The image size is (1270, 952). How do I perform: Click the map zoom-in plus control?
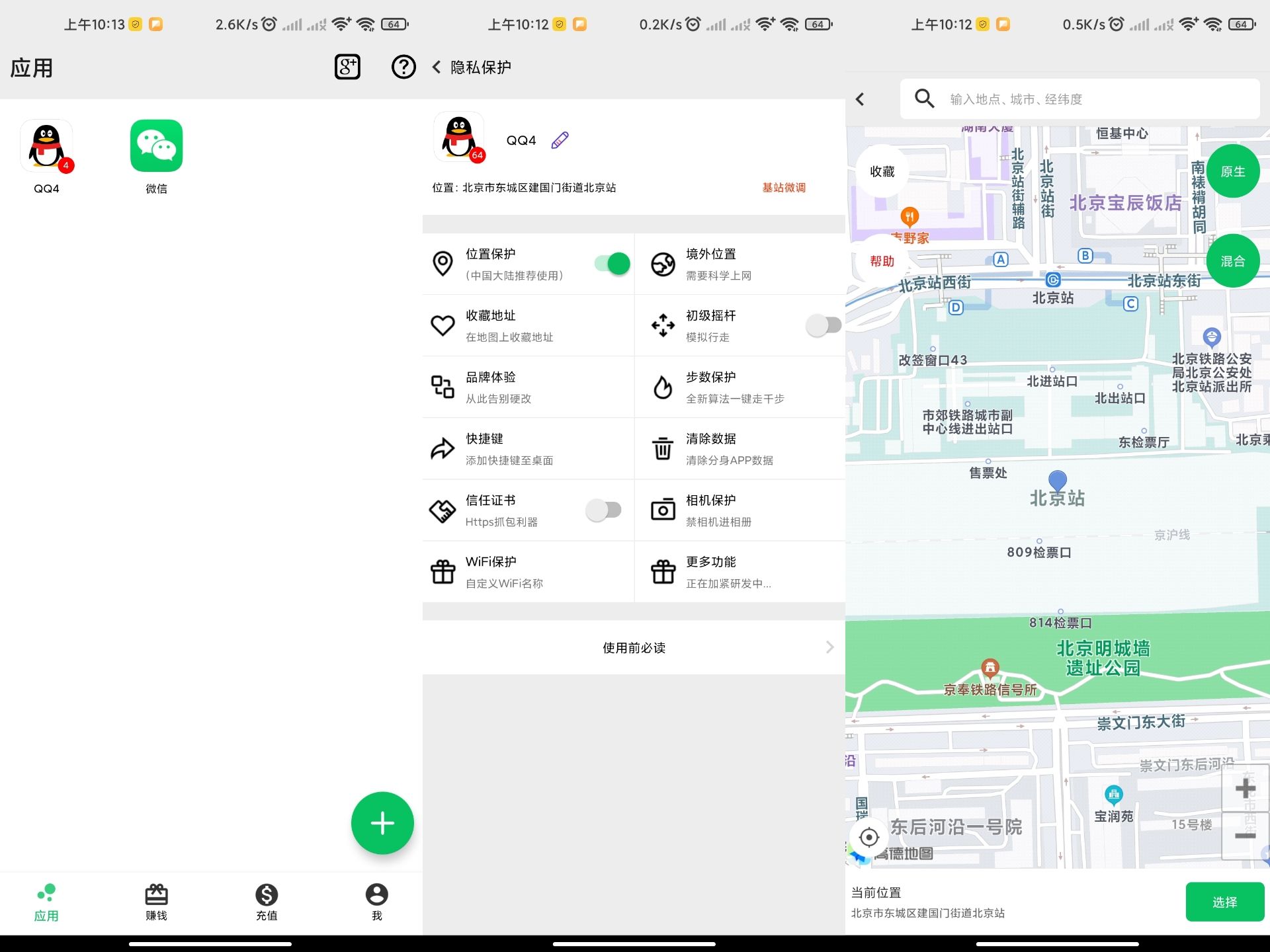[1246, 787]
